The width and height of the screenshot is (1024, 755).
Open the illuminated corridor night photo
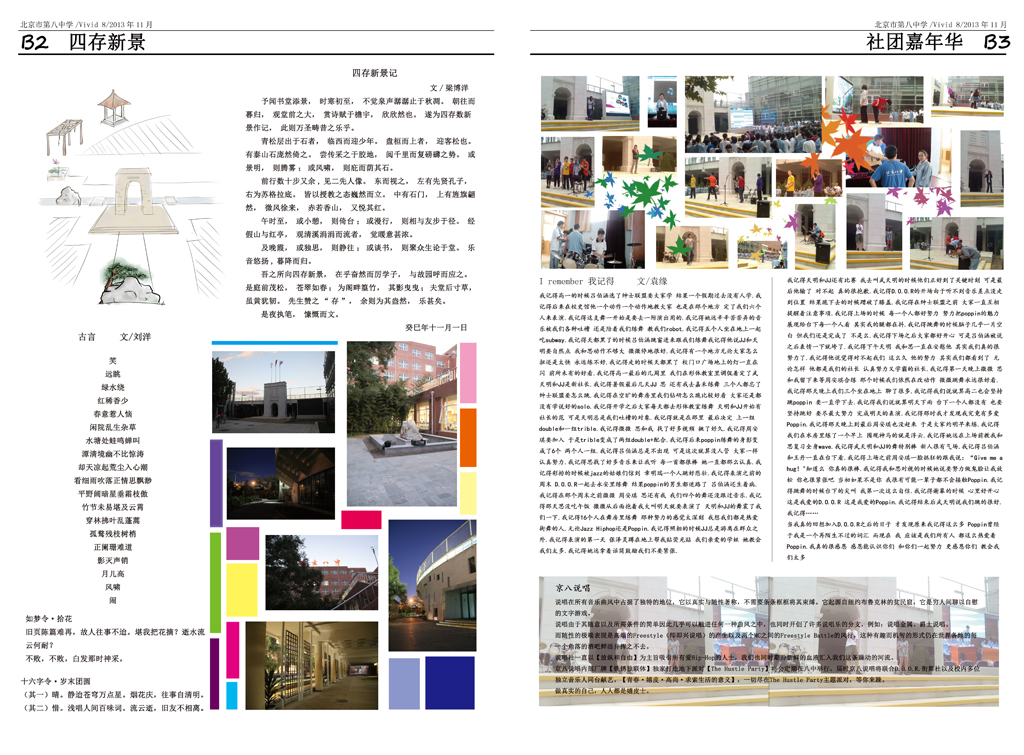coord(312,666)
